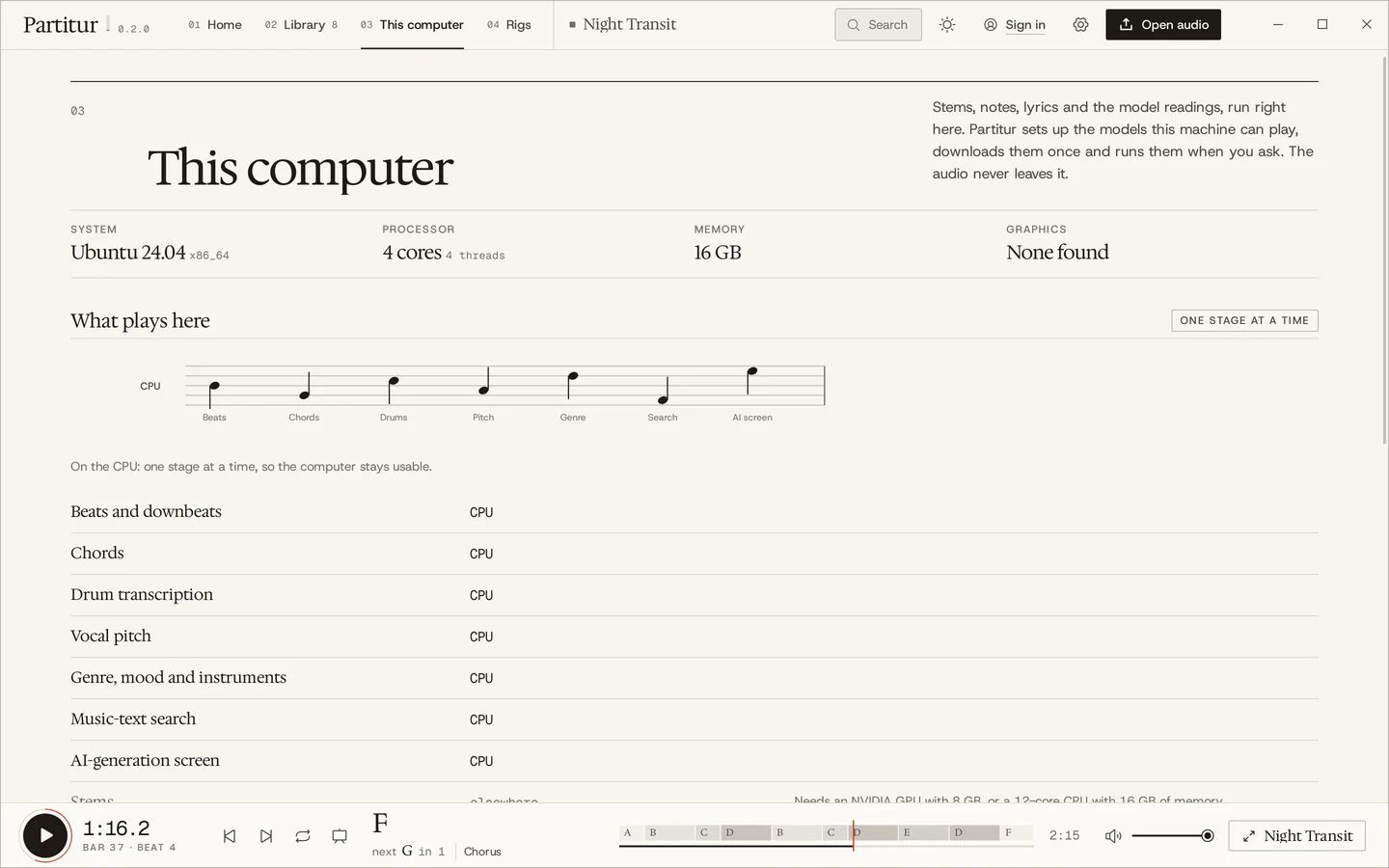Toggle the light/dark theme sun icon
1389x868 pixels.
(x=947, y=25)
